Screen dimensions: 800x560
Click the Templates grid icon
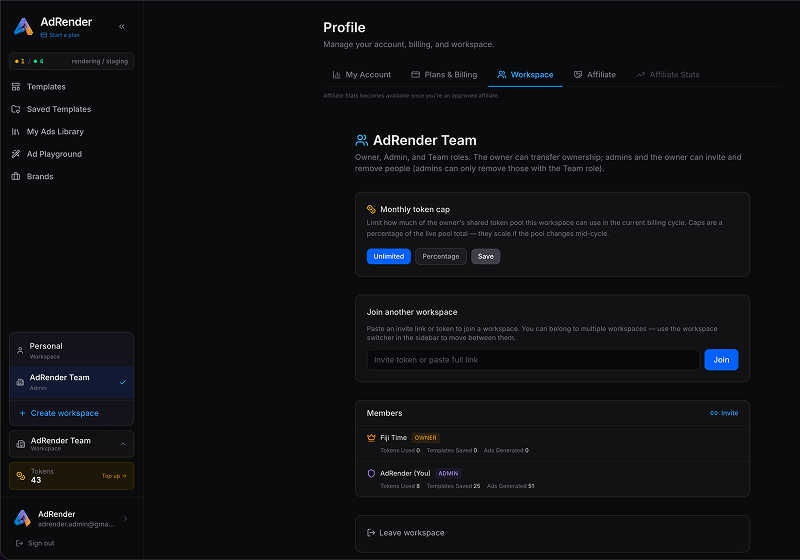16,87
